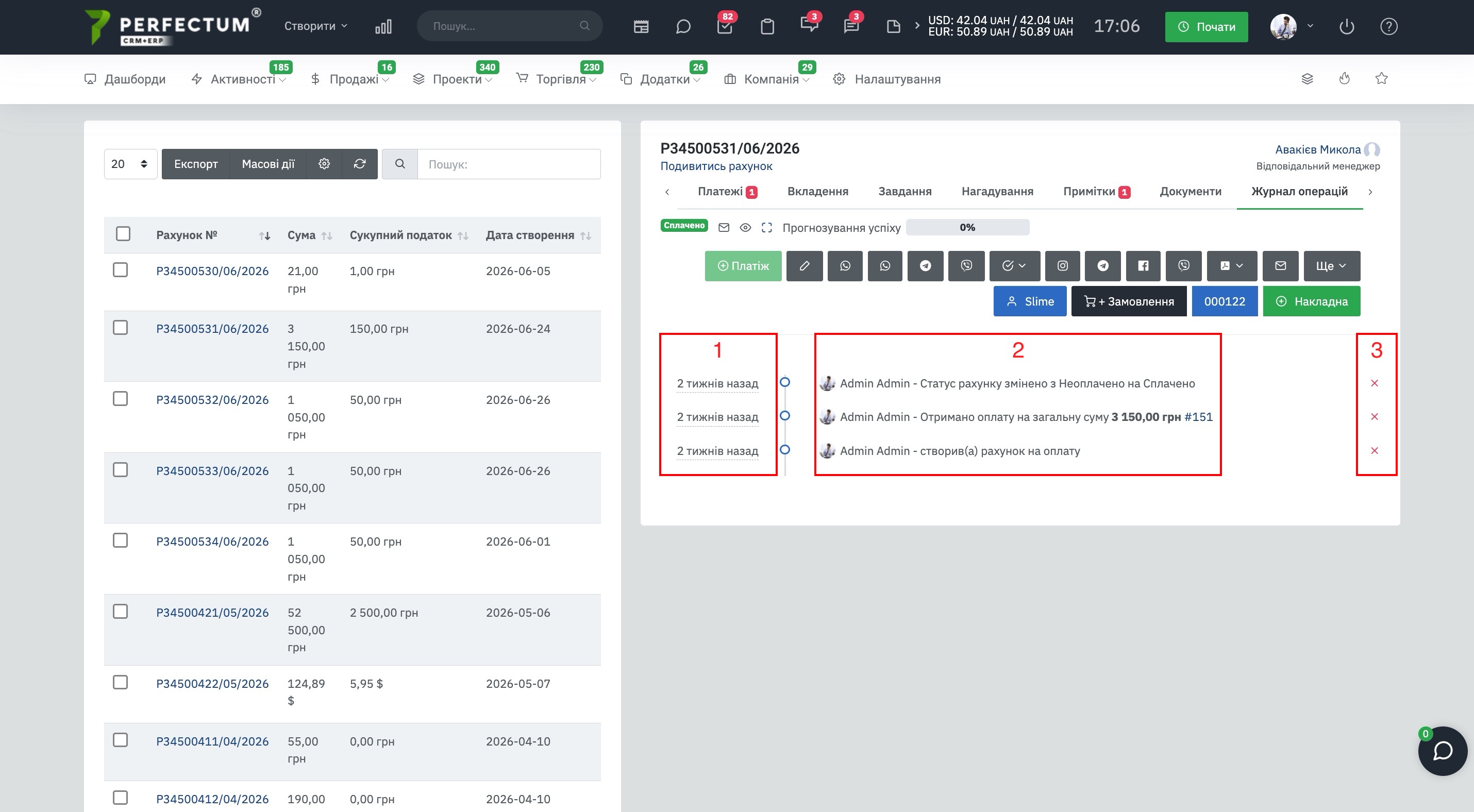
Task: Focus the table Пошук: search field
Action: 509,164
